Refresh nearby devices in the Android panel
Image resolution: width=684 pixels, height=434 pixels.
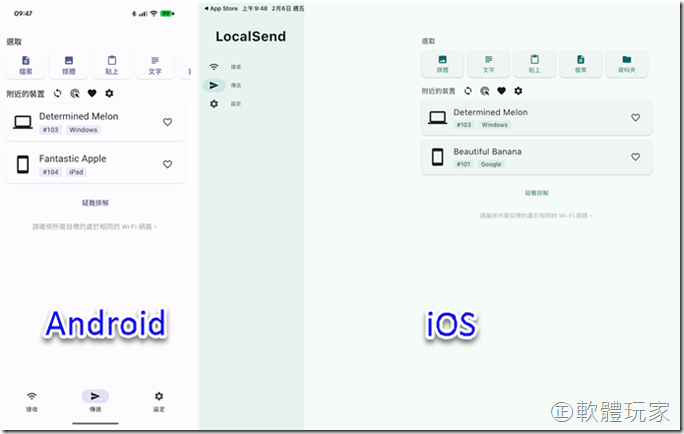click(58, 93)
